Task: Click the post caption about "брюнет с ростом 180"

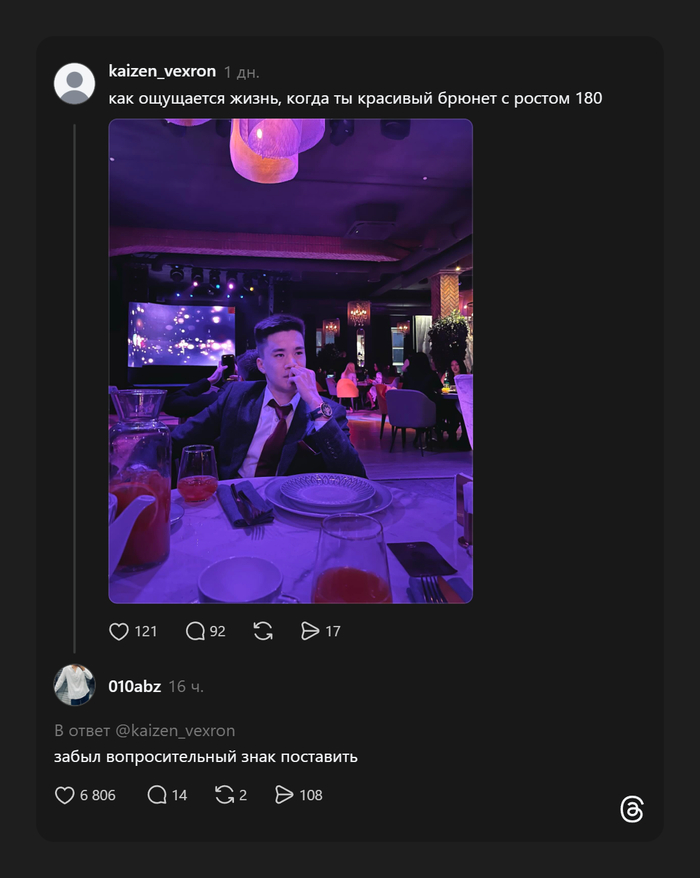Action: [355, 98]
